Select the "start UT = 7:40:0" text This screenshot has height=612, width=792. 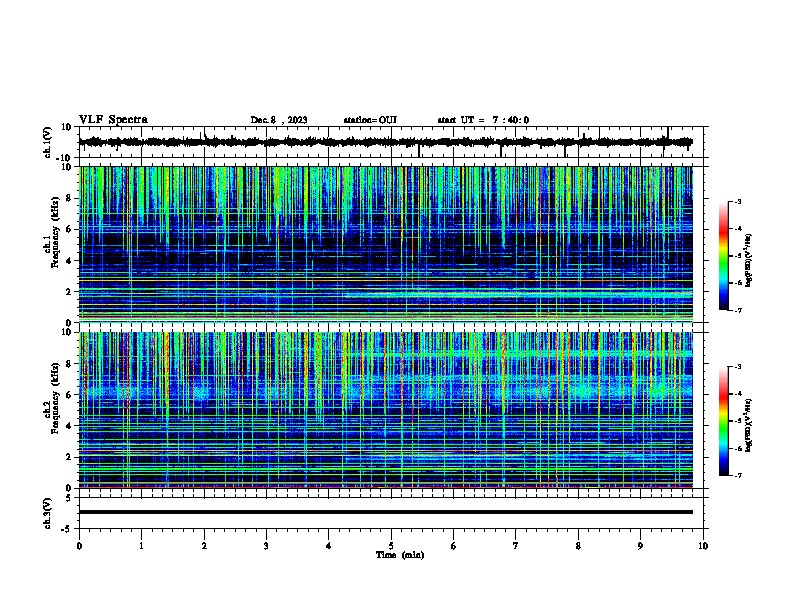[483, 120]
